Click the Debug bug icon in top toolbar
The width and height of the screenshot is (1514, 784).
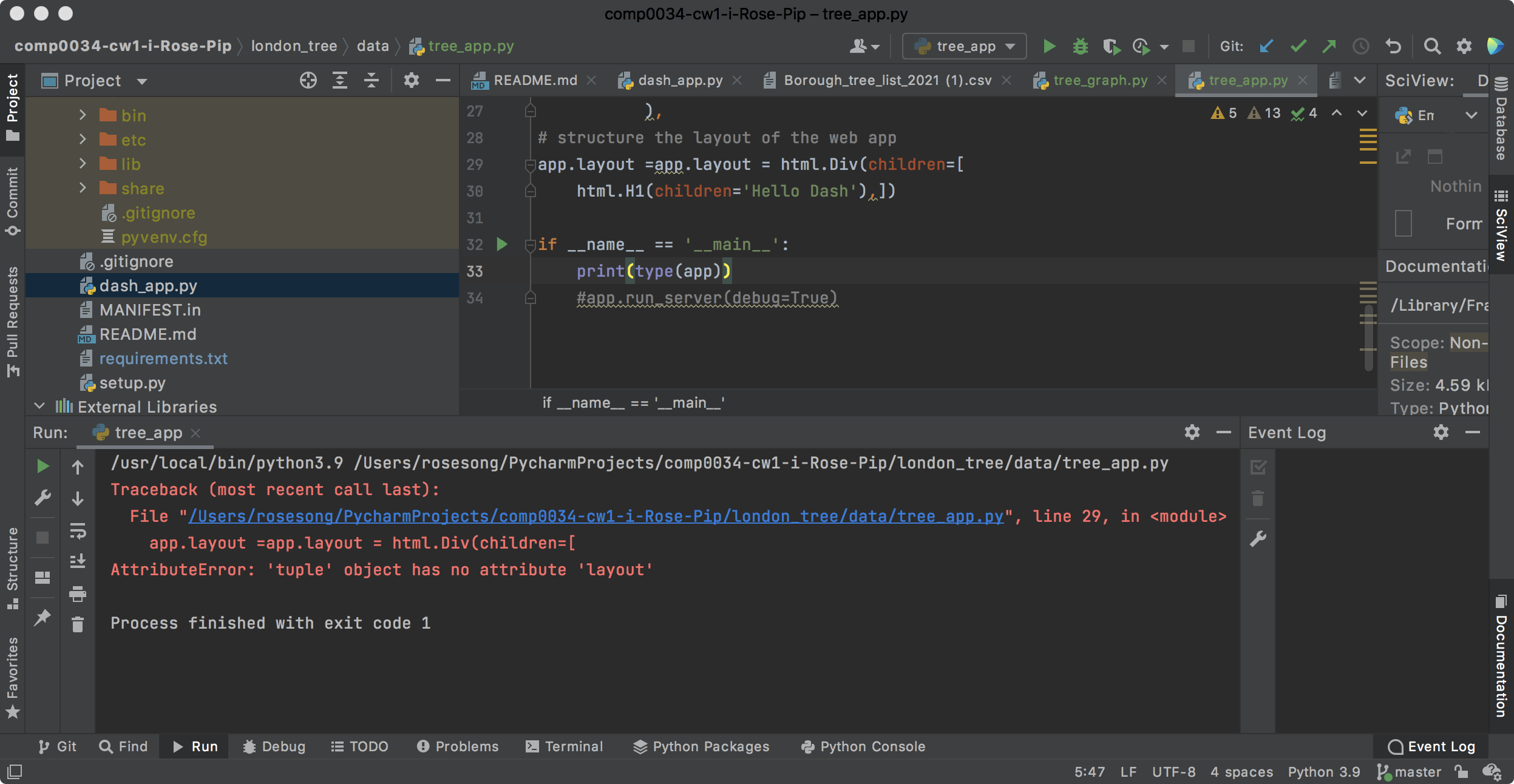(1080, 46)
